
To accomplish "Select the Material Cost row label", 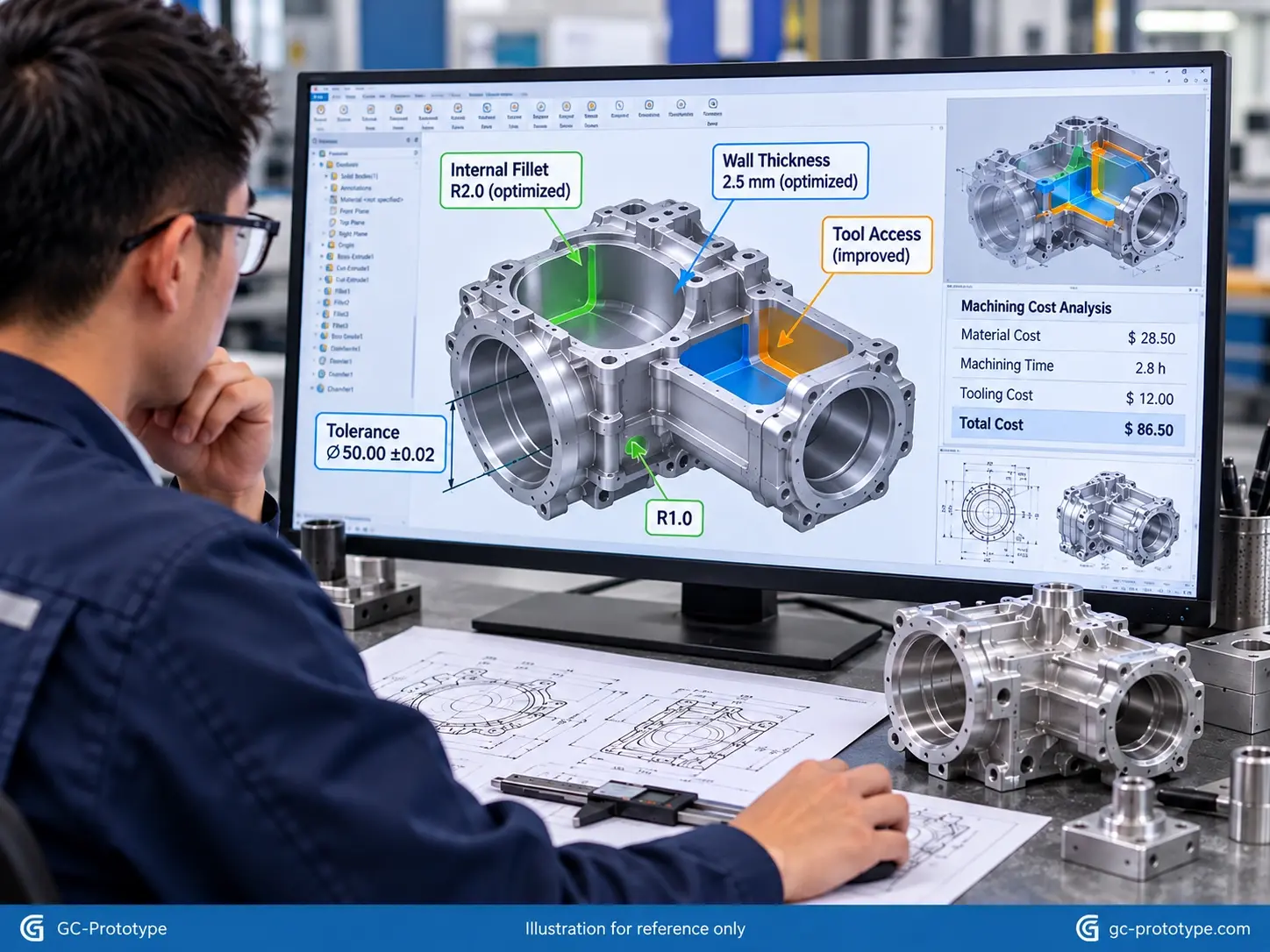I will coord(1000,335).
